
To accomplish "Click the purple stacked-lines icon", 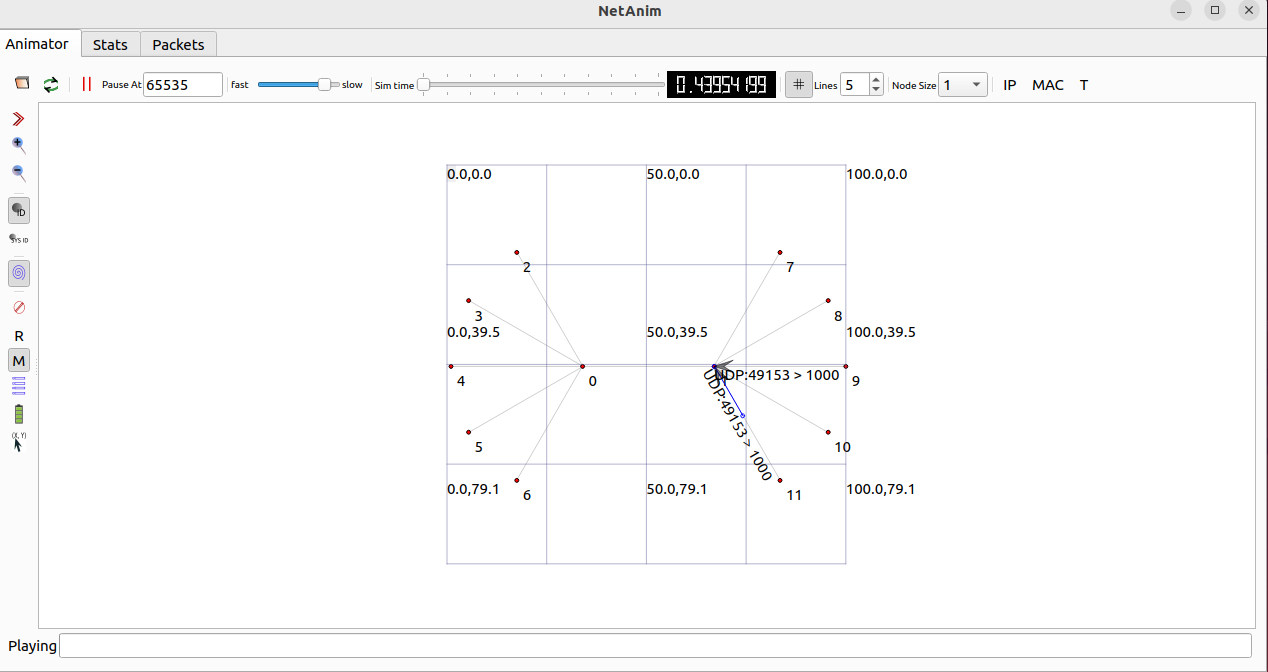I will [x=18, y=385].
